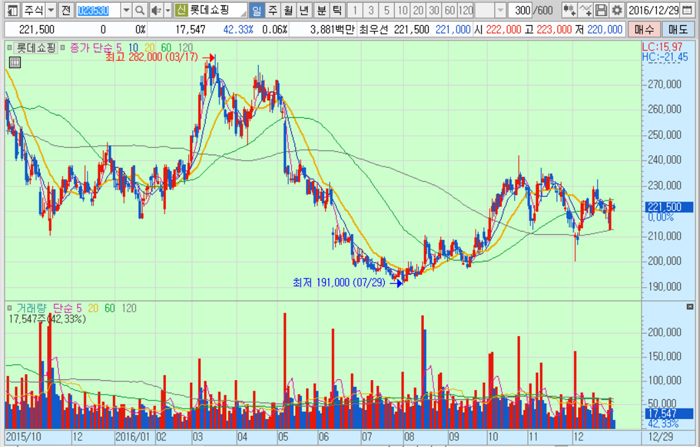Click the speaker sound icon

[x=156, y=10]
